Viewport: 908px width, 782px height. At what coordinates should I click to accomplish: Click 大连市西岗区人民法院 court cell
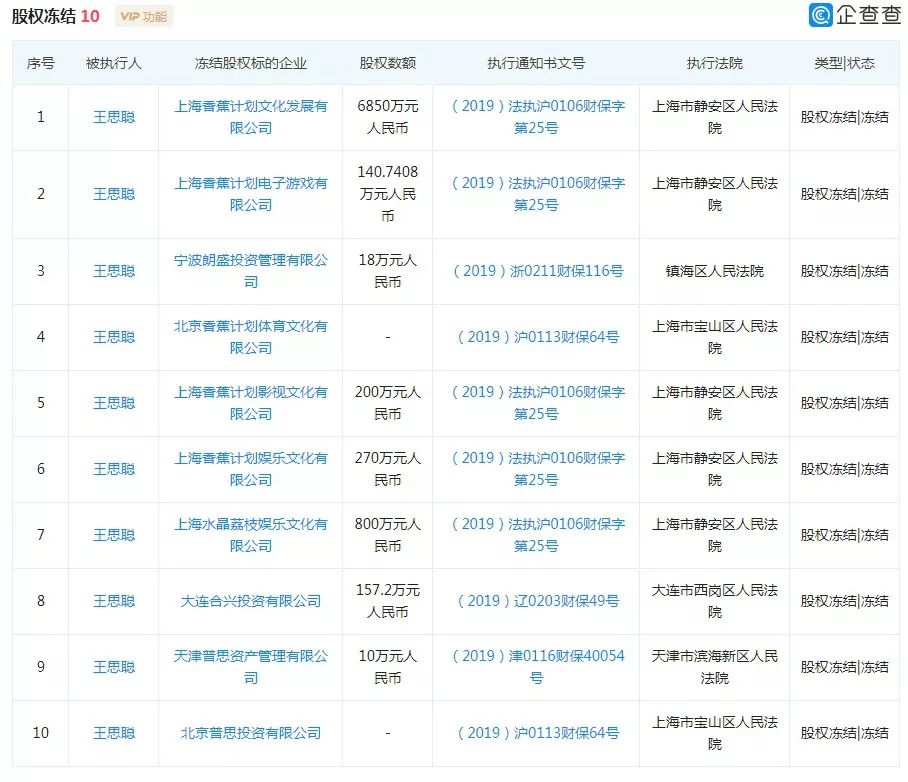(x=715, y=601)
